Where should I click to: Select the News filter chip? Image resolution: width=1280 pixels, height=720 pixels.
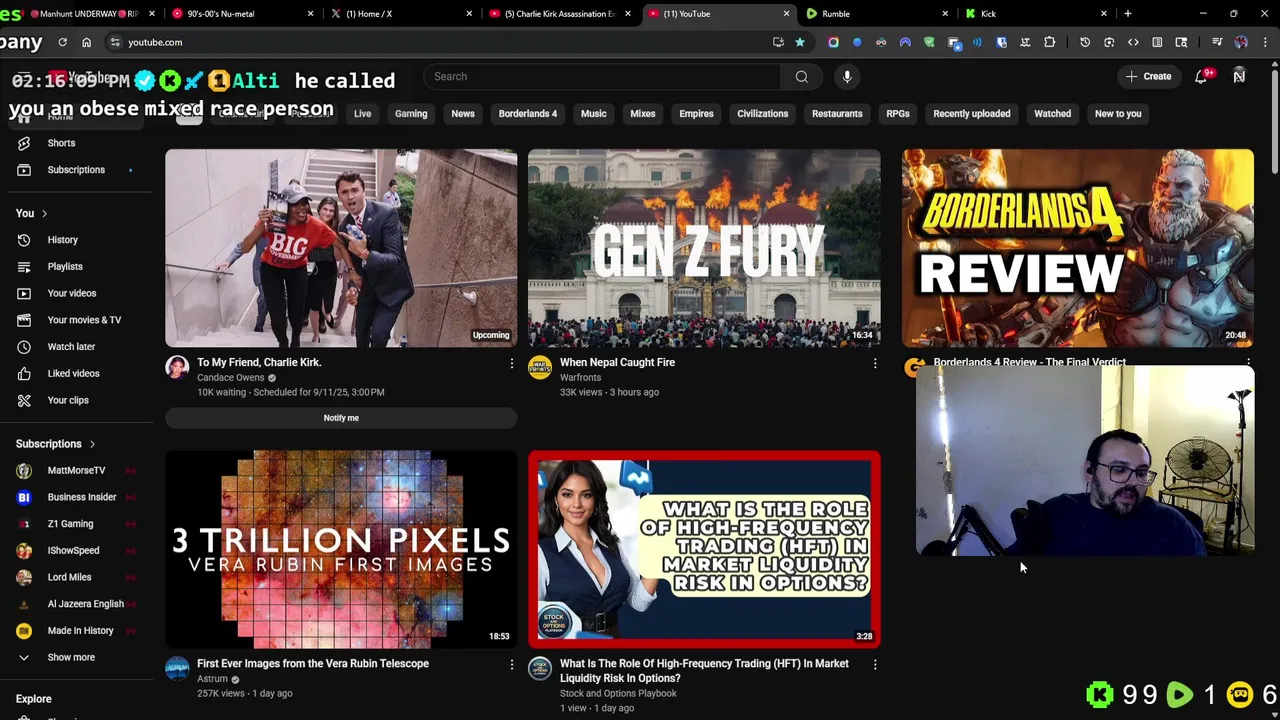coord(463,114)
